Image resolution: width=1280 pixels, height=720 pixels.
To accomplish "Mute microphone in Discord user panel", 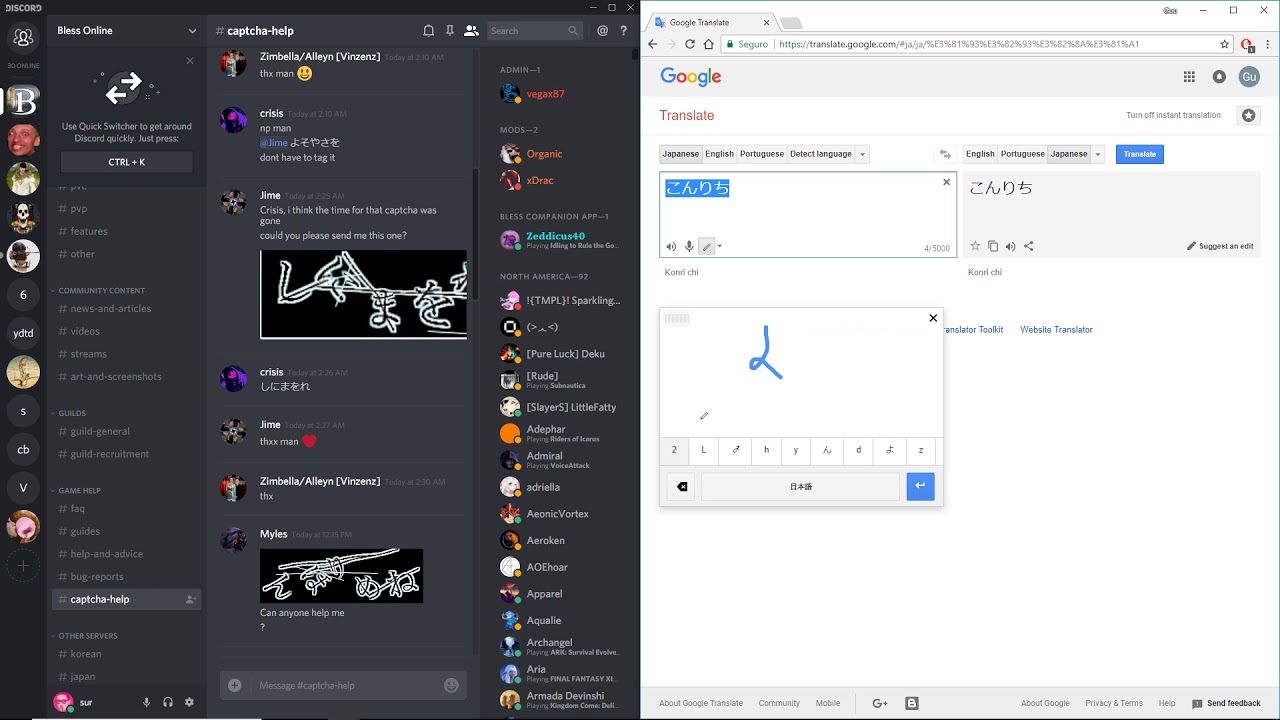I will click(x=146, y=702).
